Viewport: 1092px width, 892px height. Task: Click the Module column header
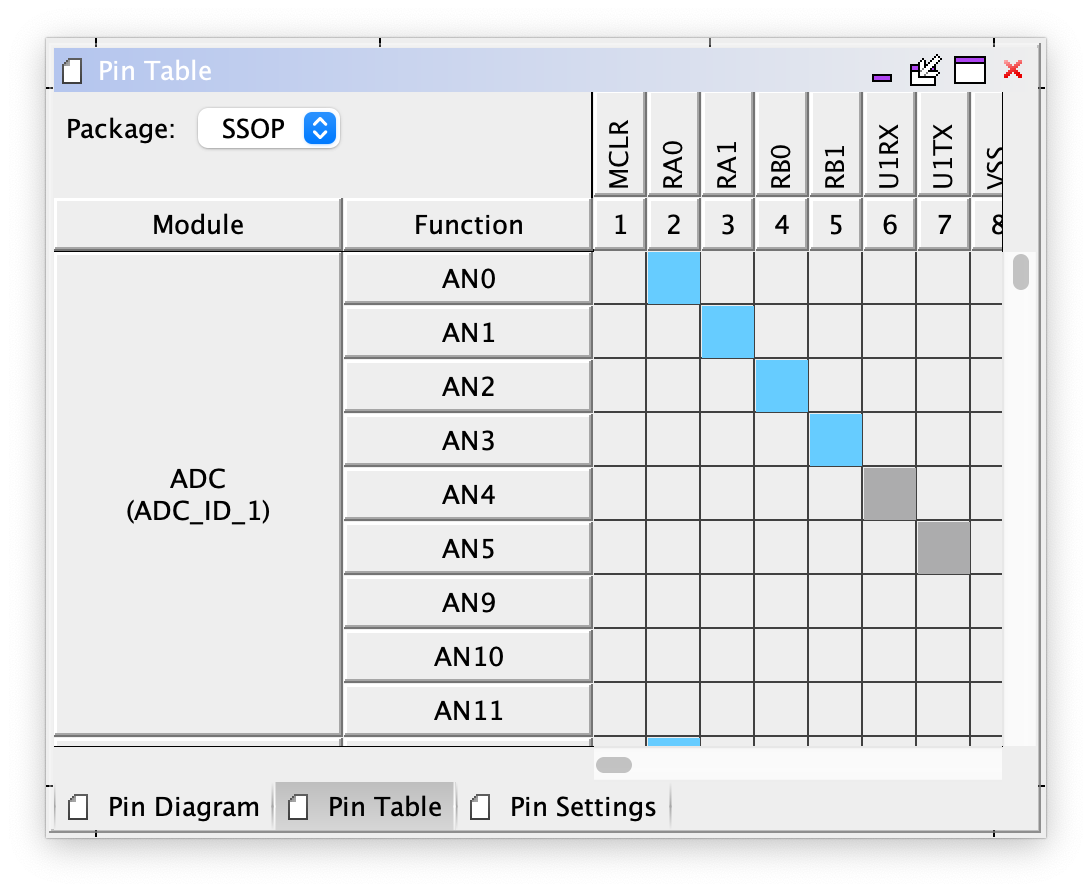pyautogui.click(x=198, y=225)
